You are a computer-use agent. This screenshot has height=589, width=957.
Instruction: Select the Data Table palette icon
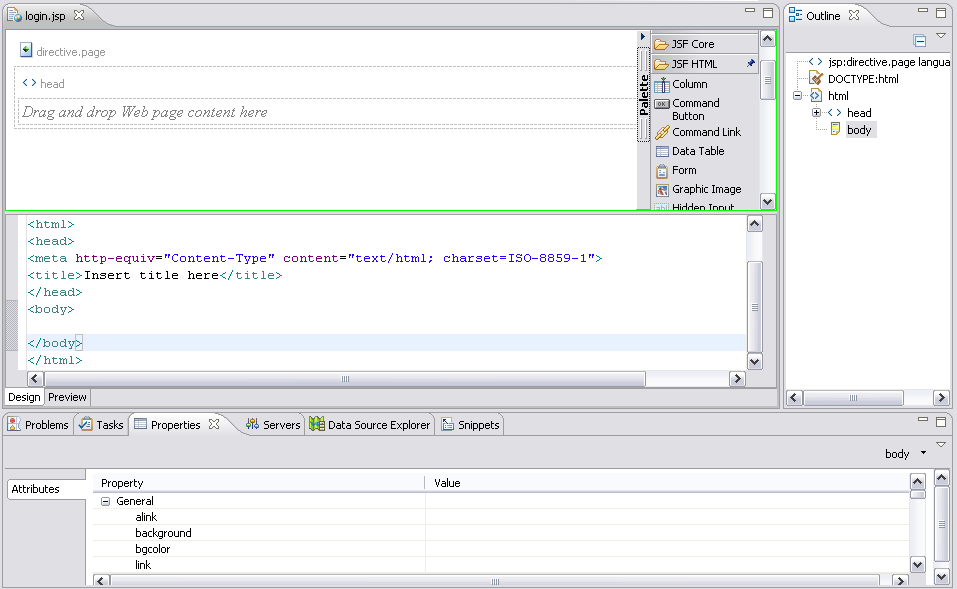(x=662, y=151)
